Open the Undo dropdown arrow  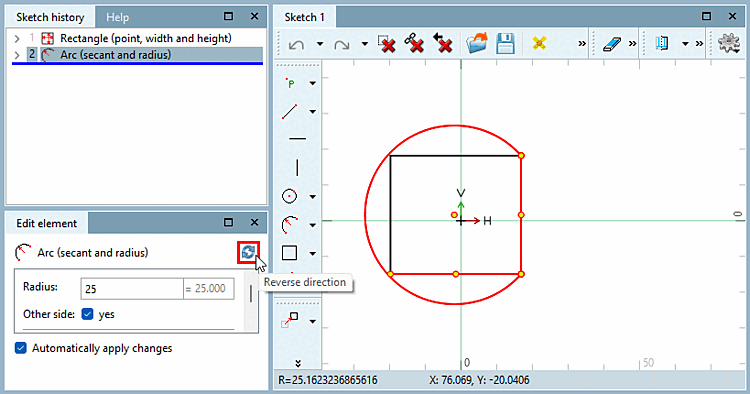pos(320,44)
